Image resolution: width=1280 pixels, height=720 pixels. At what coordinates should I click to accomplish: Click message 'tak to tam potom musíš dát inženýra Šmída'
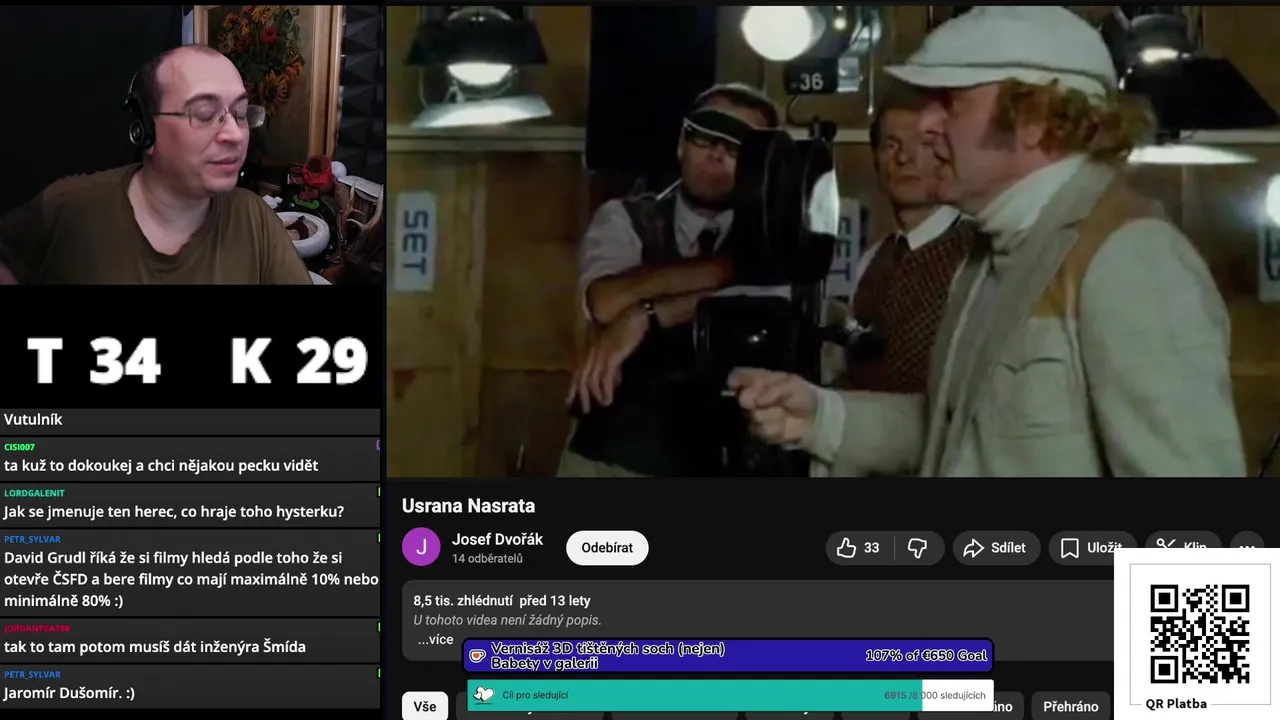[155, 647]
